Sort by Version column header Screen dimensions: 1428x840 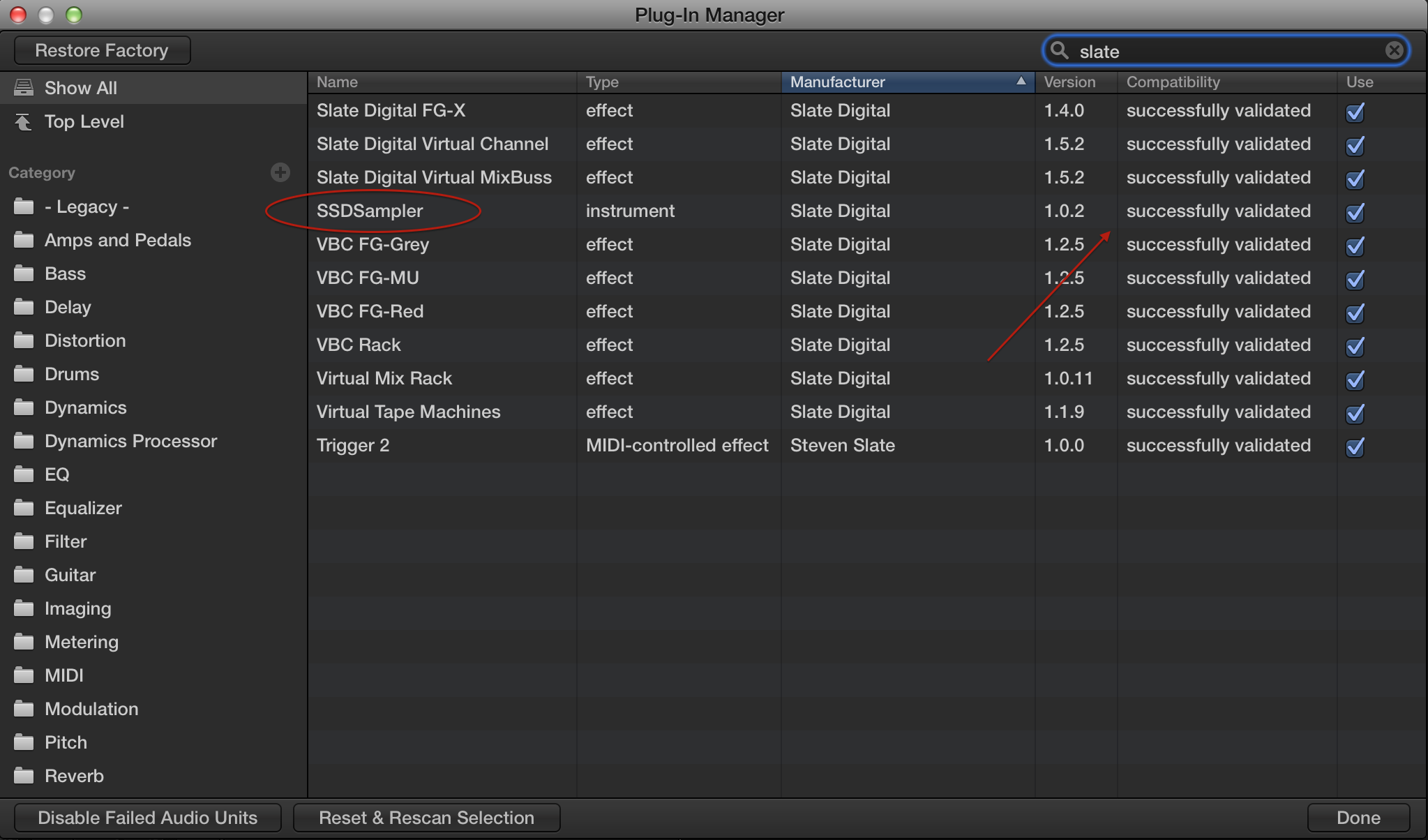(x=1076, y=82)
